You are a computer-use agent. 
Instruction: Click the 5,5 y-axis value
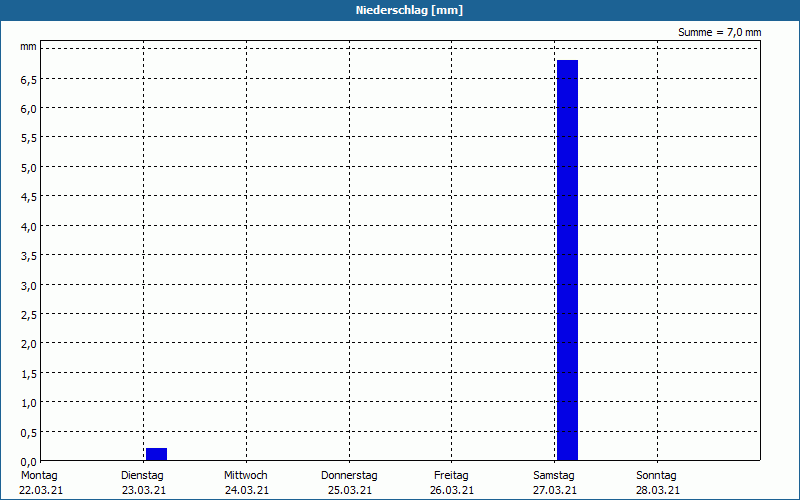(29, 138)
